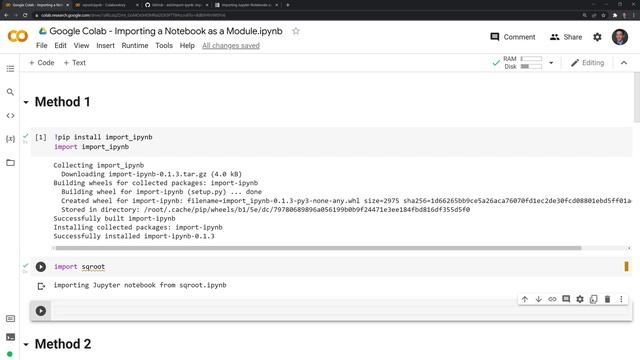Open the user account avatar

[x=620, y=37]
